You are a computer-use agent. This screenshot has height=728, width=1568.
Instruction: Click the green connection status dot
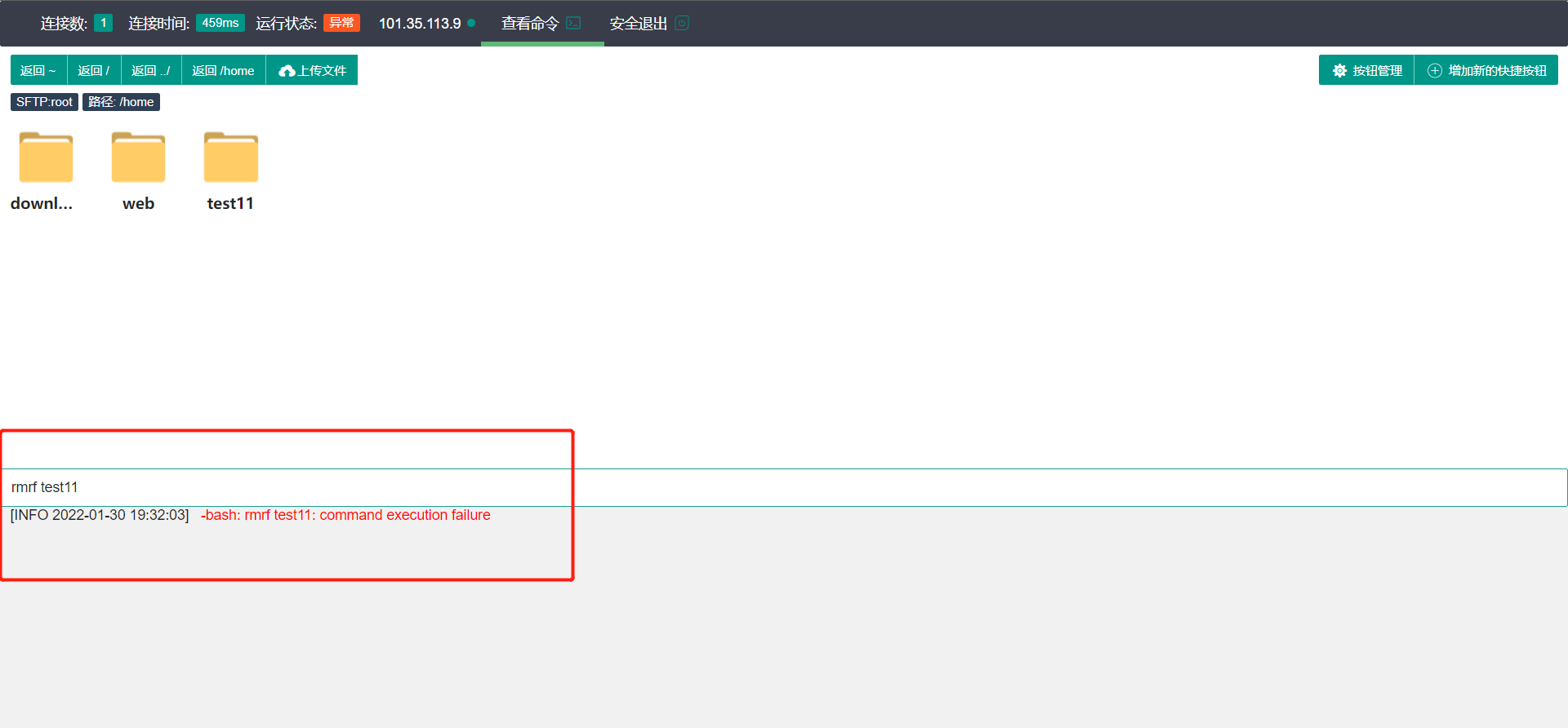[471, 23]
